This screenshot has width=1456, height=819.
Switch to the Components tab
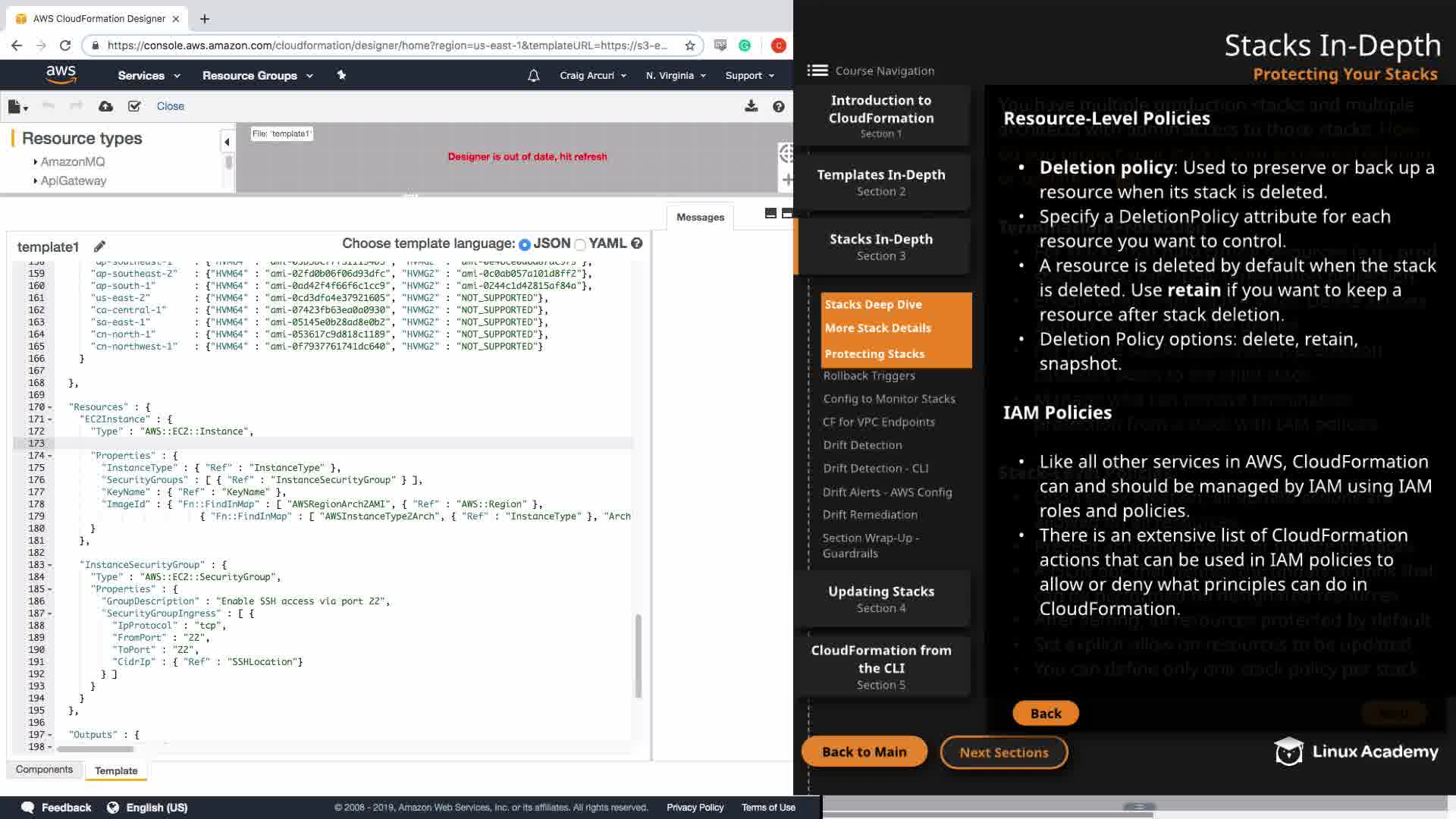44,769
